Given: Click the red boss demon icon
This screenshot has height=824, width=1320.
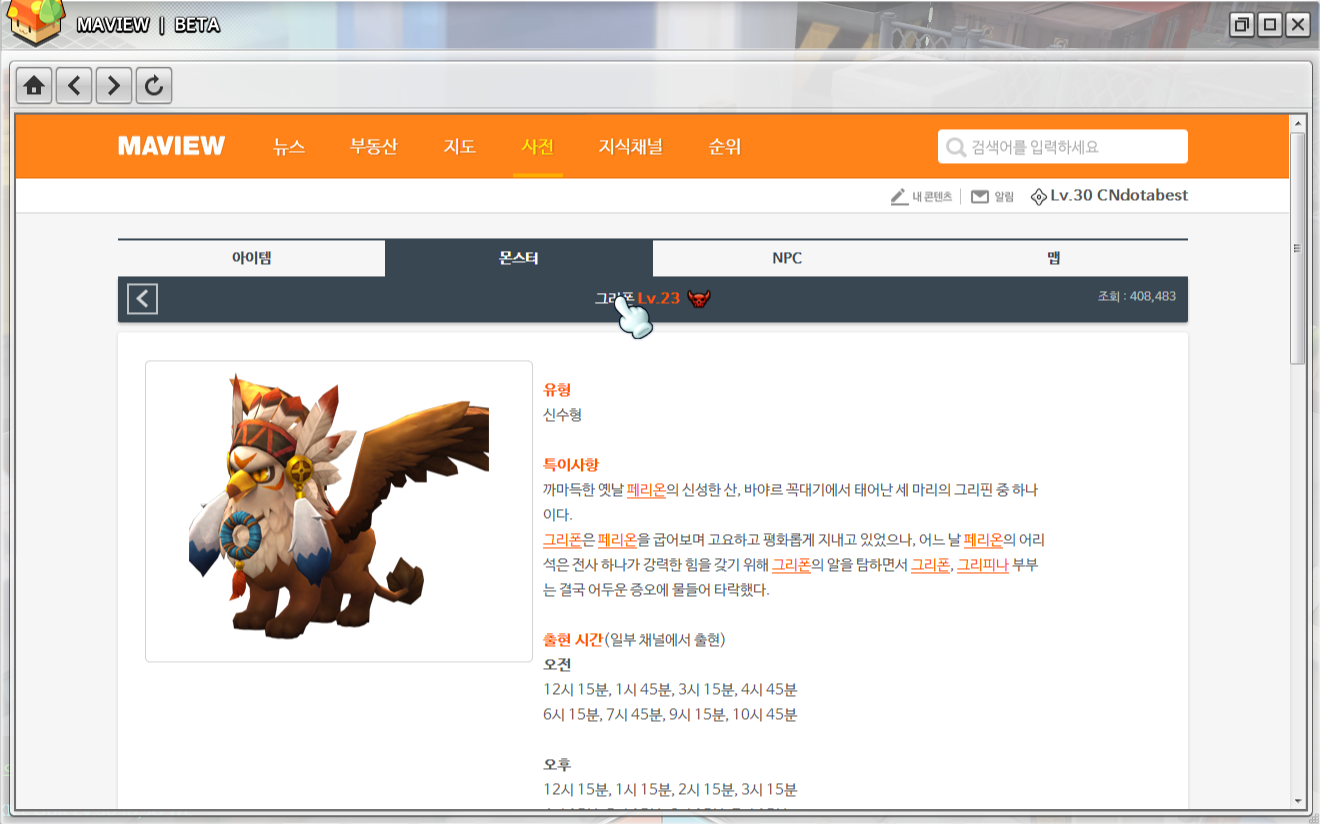Looking at the screenshot, I should tap(699, 298).
